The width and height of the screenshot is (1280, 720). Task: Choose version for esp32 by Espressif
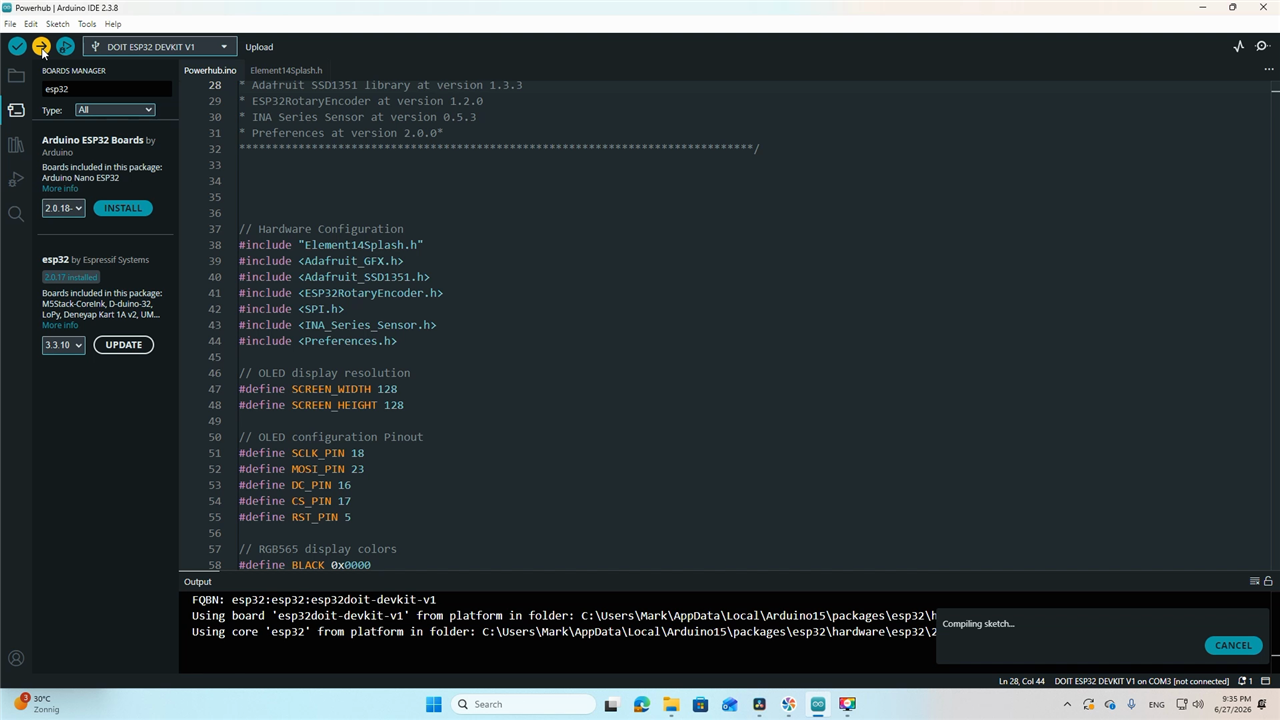pos(63,345)
